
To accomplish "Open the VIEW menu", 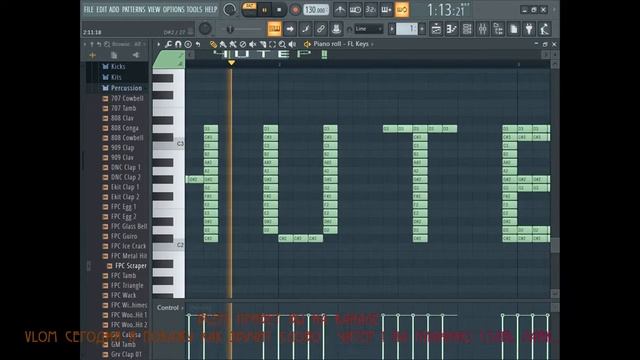I will 153,9.
